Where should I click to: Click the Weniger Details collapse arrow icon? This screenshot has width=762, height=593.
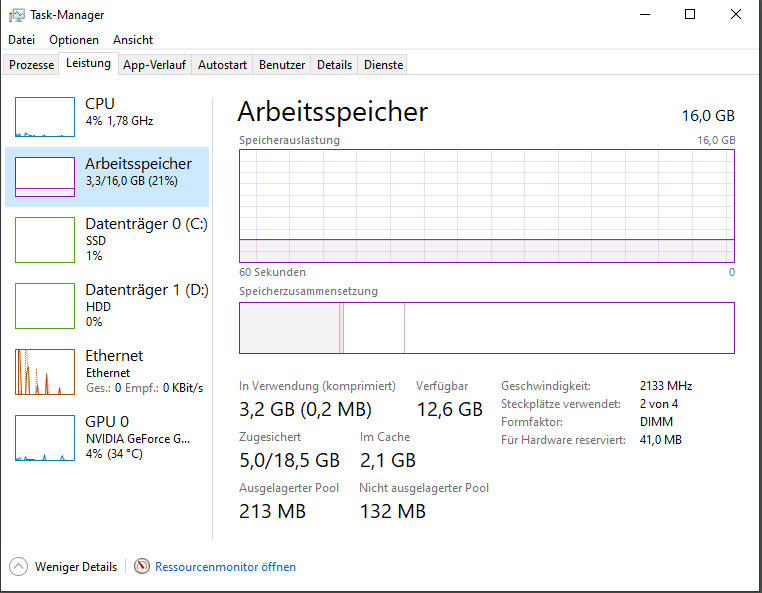(19, 566)
